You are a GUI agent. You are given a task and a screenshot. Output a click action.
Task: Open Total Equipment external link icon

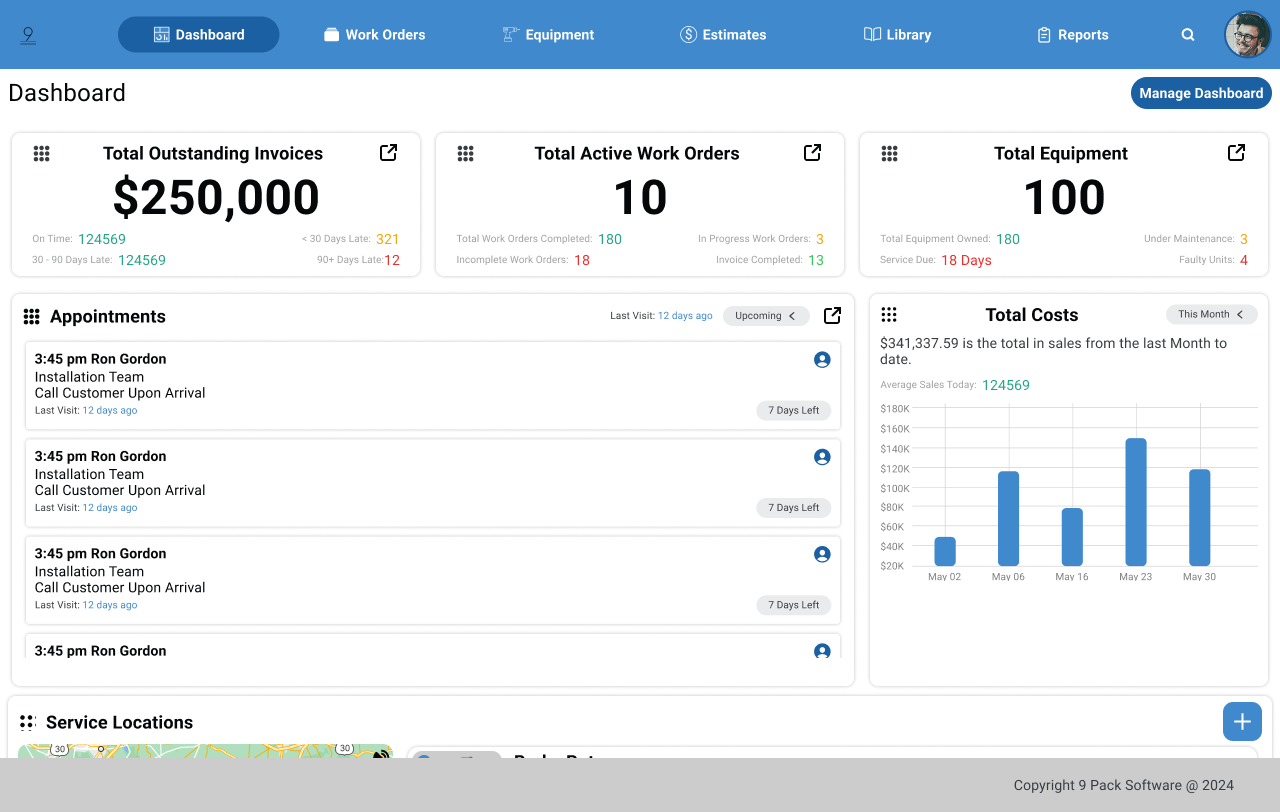point(1236,153)
